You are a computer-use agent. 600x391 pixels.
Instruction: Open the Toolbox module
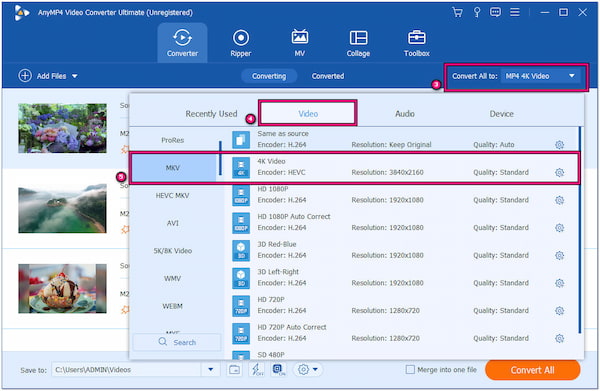tap(417, 43)
